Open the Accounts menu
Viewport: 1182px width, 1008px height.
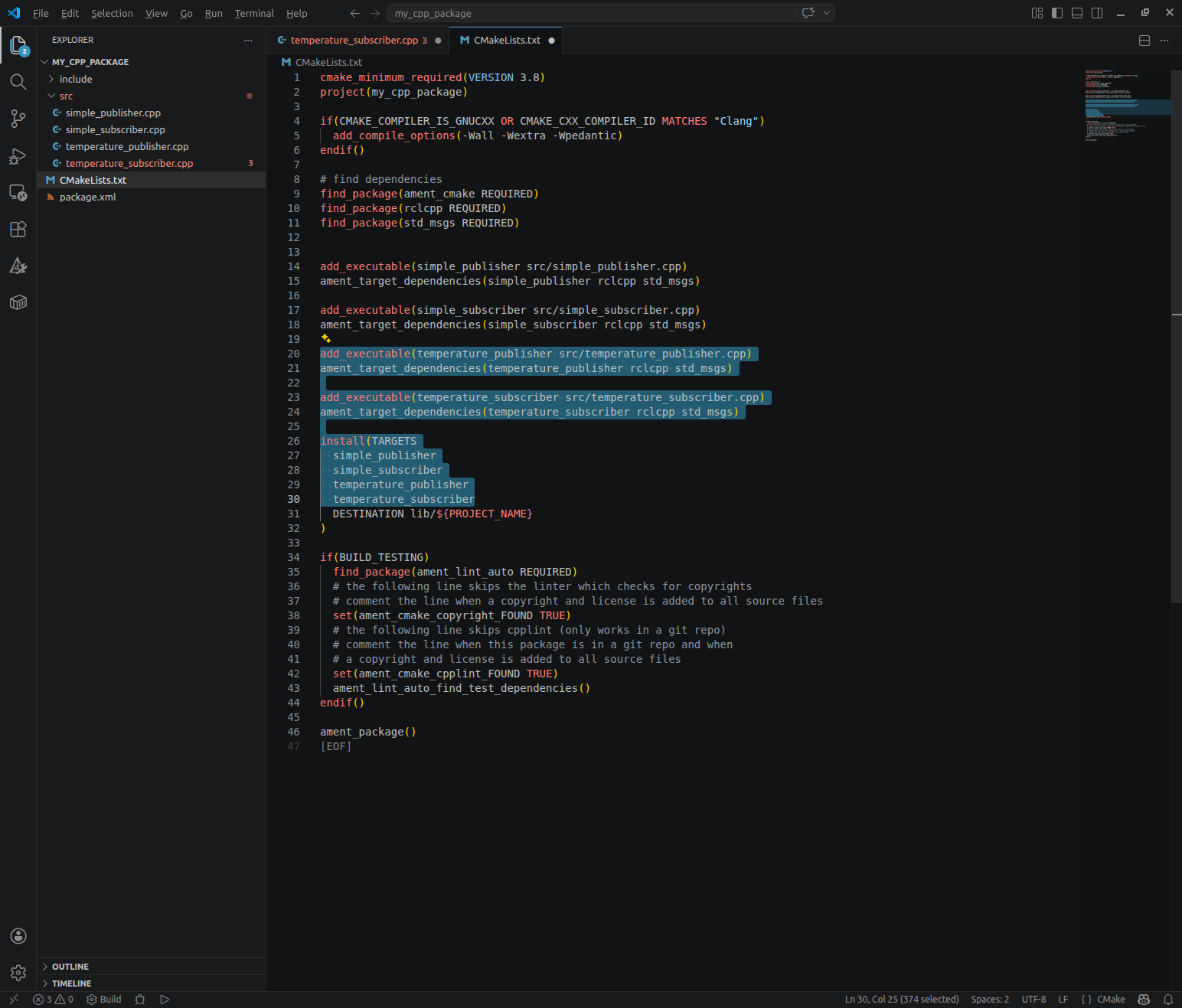coord(18,936)
